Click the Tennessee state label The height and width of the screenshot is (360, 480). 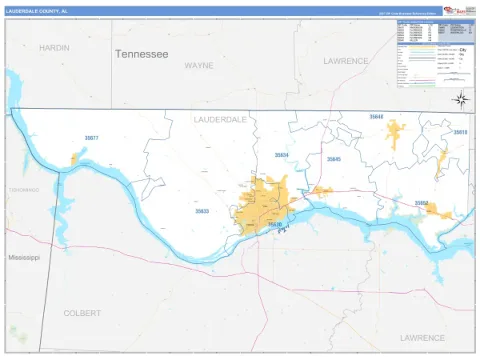[x=142, y=54]
